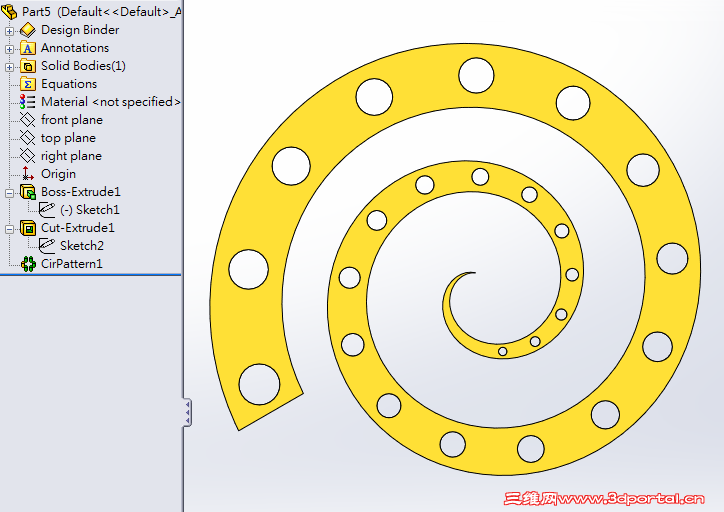Click the Sketch2 sketch icon
The width and height of the screenshot is (724, 512).
coord(47,246)
